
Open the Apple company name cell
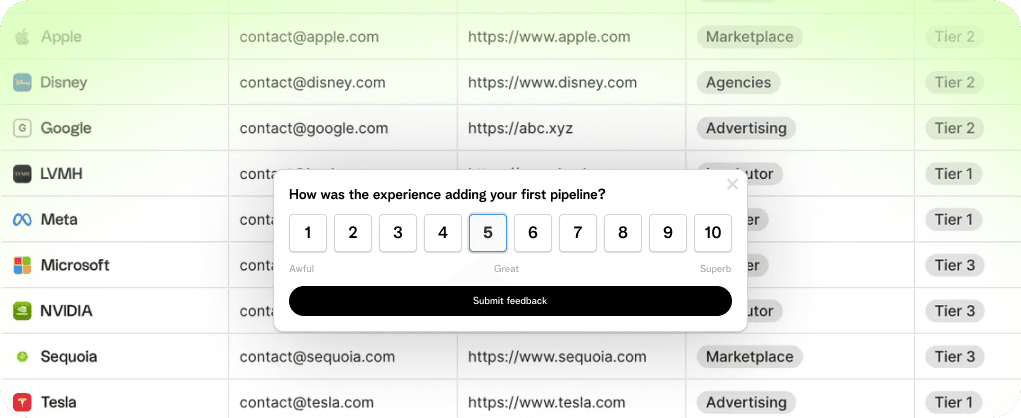pyautogui.click(x=115, y=36)
